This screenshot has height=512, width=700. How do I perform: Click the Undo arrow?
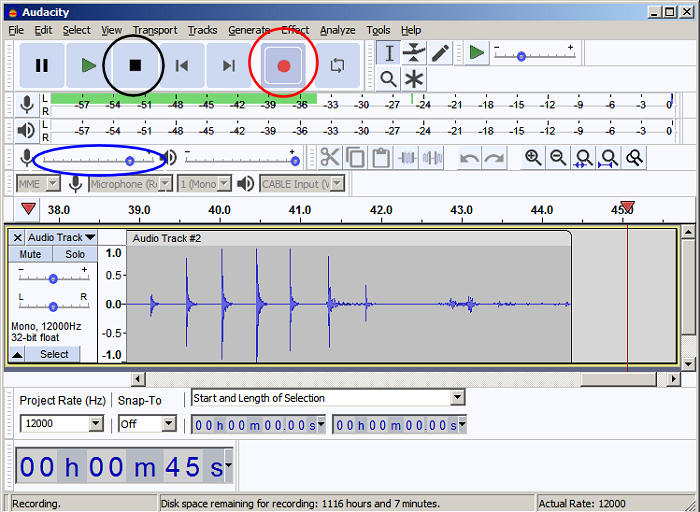[469, 158]
